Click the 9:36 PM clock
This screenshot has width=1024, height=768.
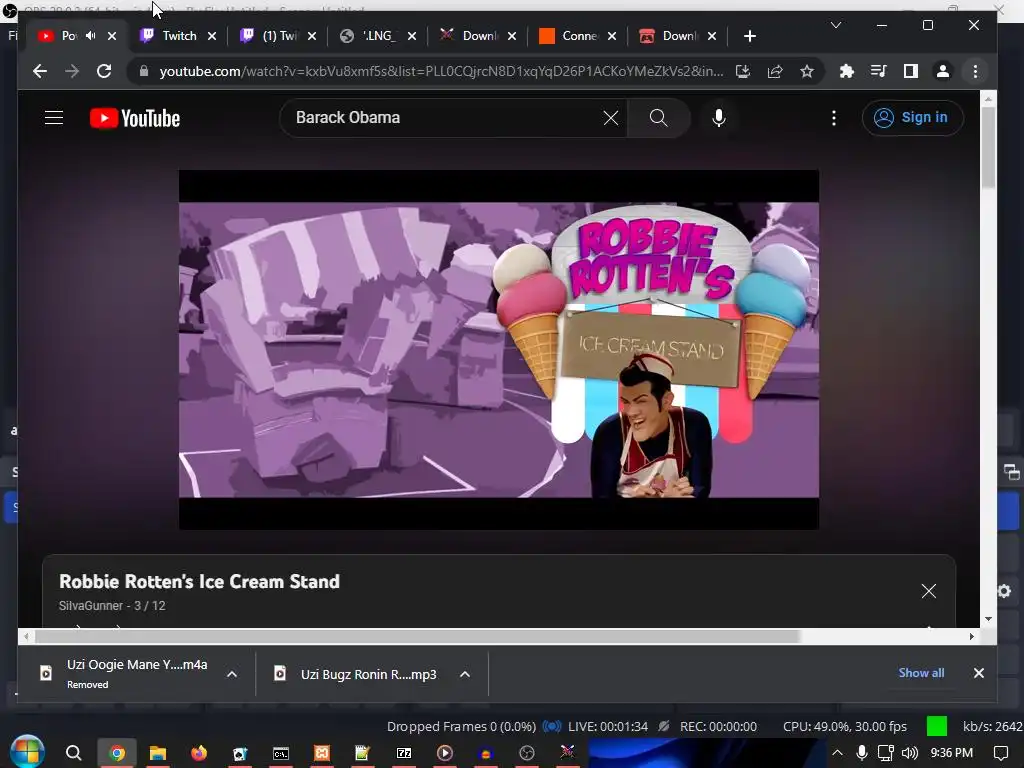(x=952, y=753)
